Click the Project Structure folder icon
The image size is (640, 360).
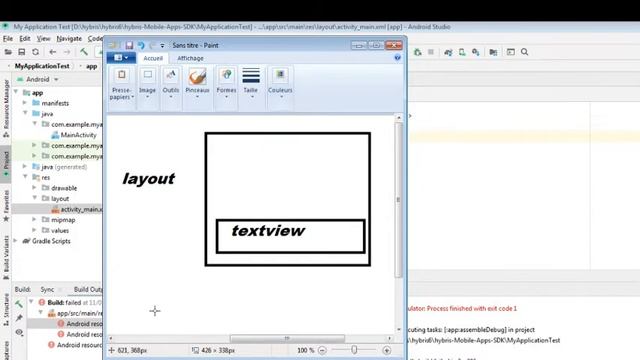coord(493,52)
